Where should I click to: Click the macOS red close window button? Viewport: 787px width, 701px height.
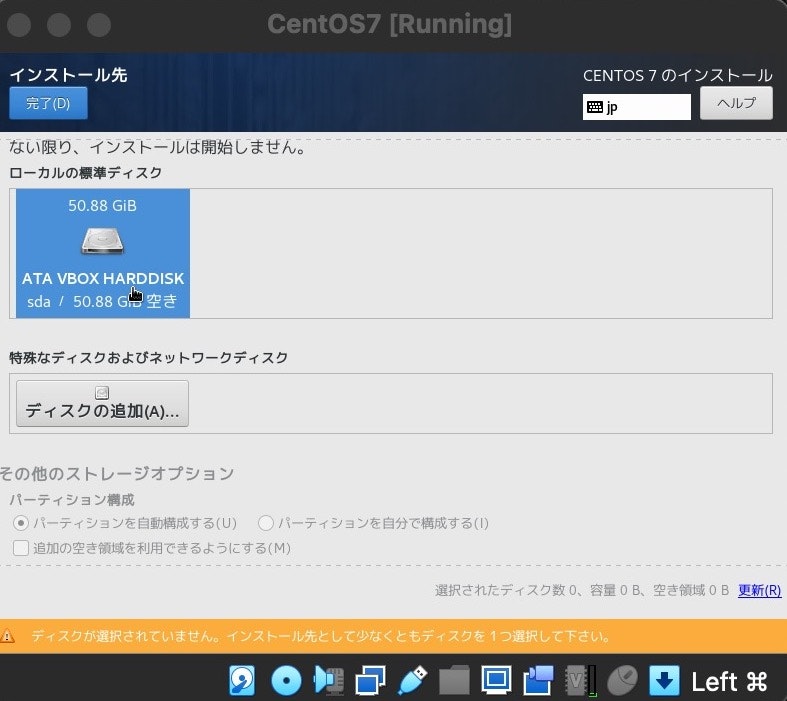click(x=19, y=24)
